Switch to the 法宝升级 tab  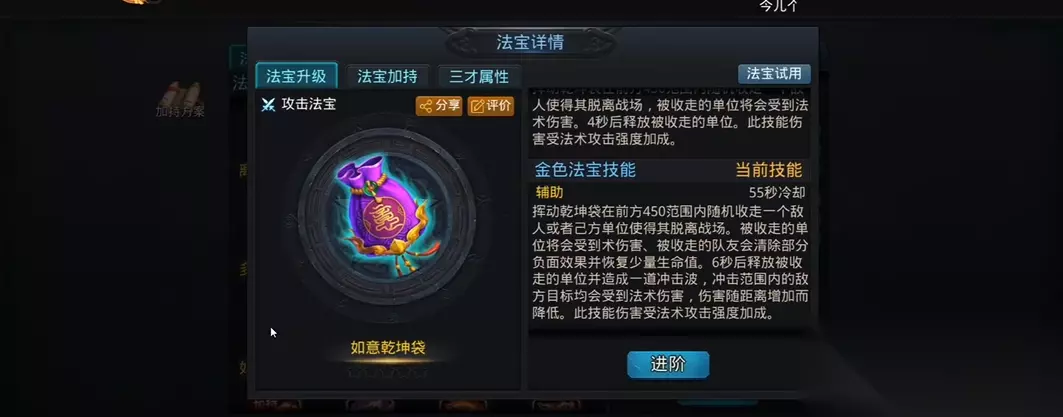point(296,76)
